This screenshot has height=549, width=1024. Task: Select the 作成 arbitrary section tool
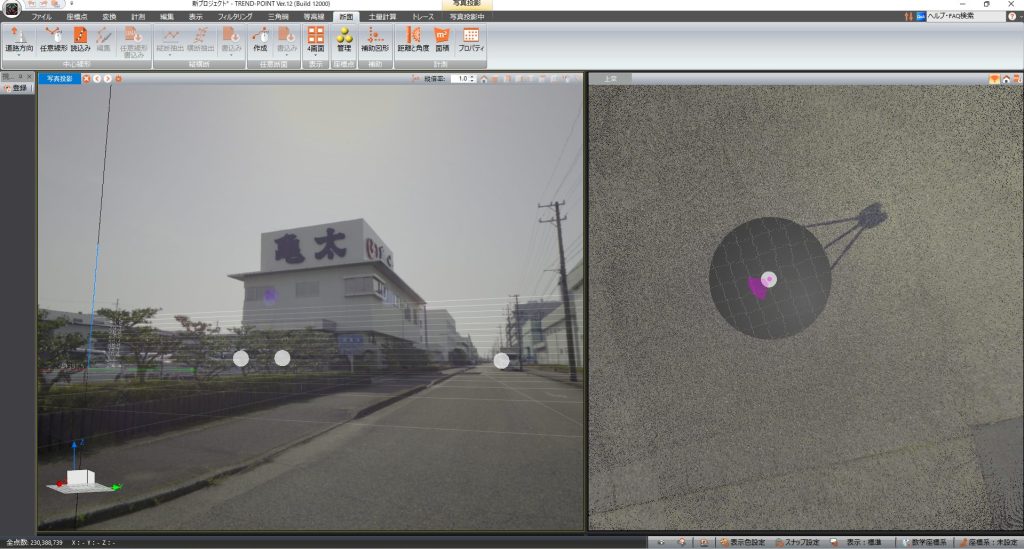(260, 36)
